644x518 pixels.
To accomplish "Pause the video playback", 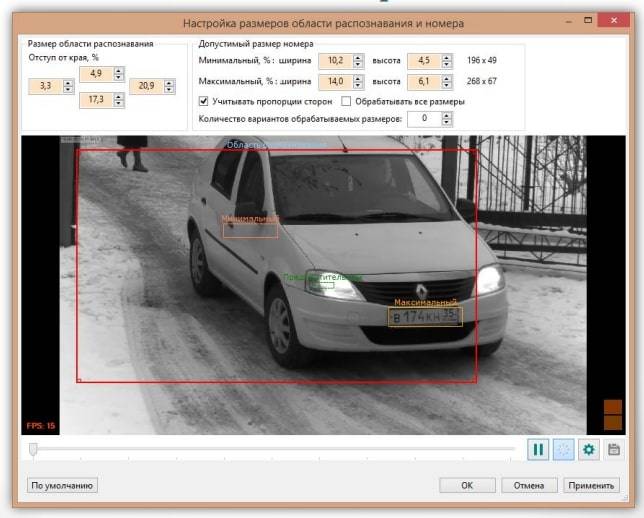I will 538,450.
